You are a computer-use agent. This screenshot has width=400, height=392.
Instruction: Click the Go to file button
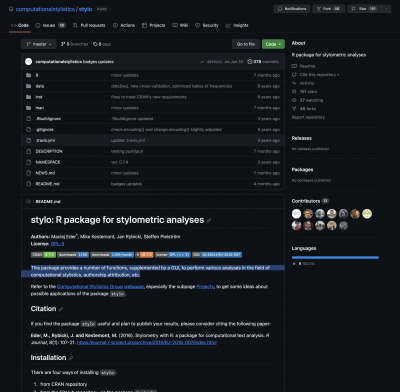pos(246,44)
